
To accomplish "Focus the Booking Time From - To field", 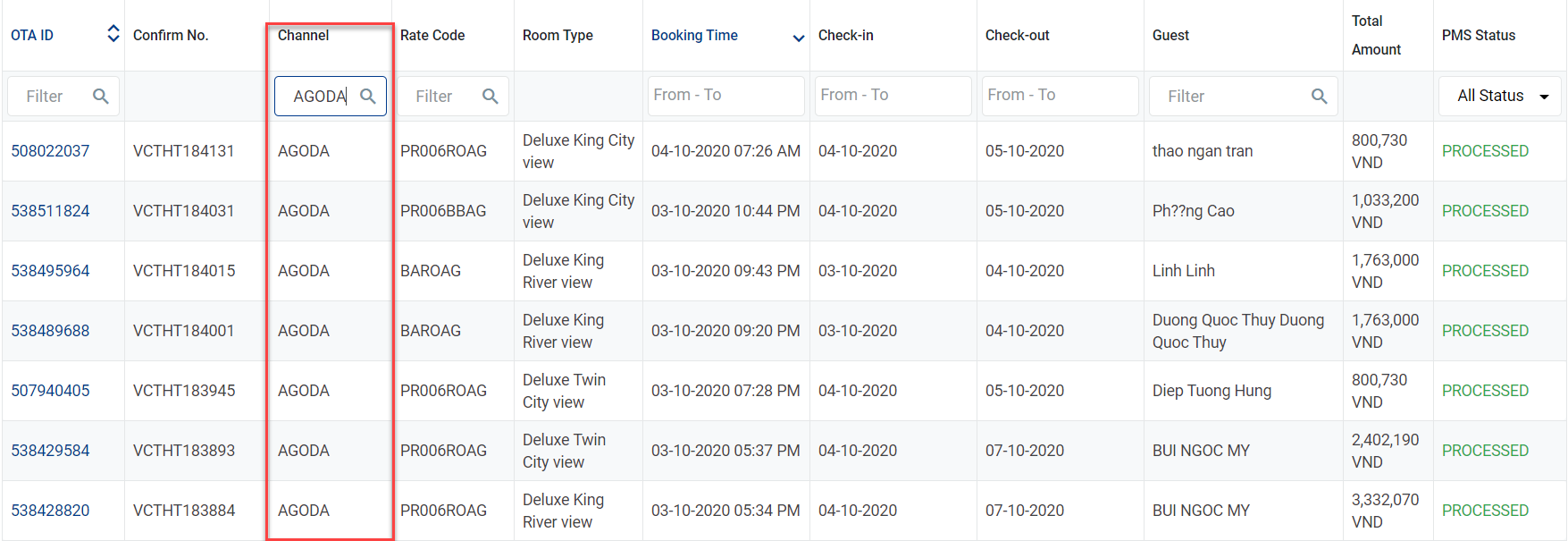I will [x=725, y=96].
